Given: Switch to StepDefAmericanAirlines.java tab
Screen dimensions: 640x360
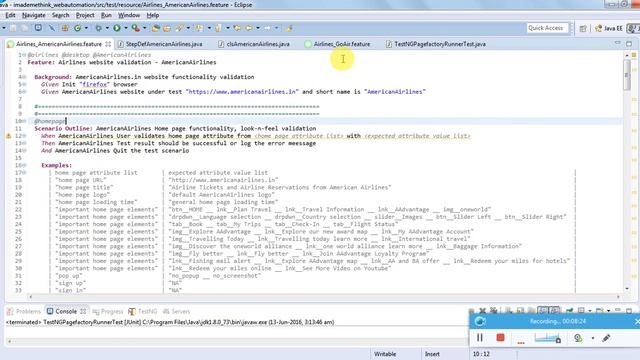Looking at the screenshot, I should (x=160, y=44).
